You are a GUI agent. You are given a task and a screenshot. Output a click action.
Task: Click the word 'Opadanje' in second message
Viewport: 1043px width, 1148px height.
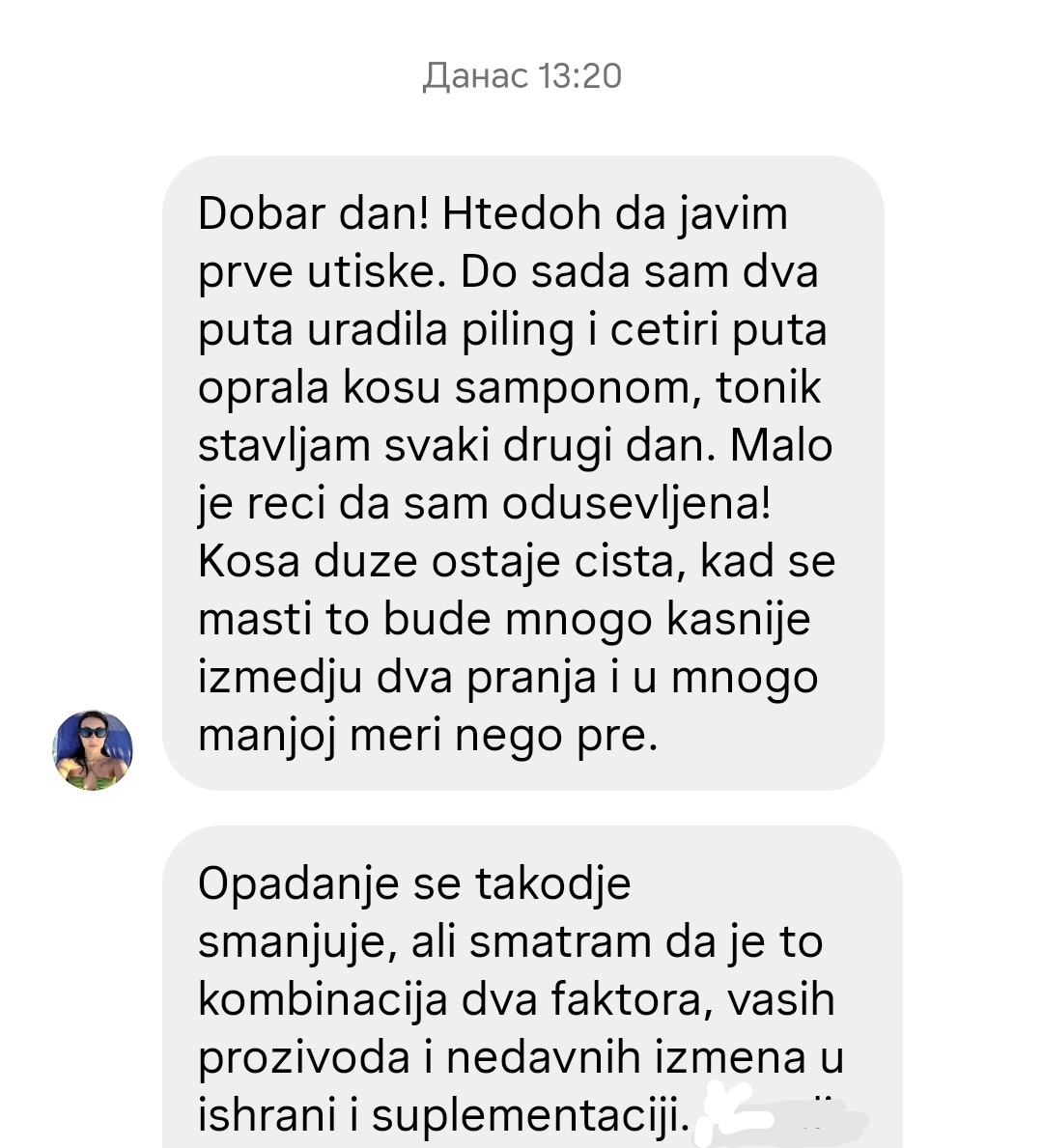298,885
